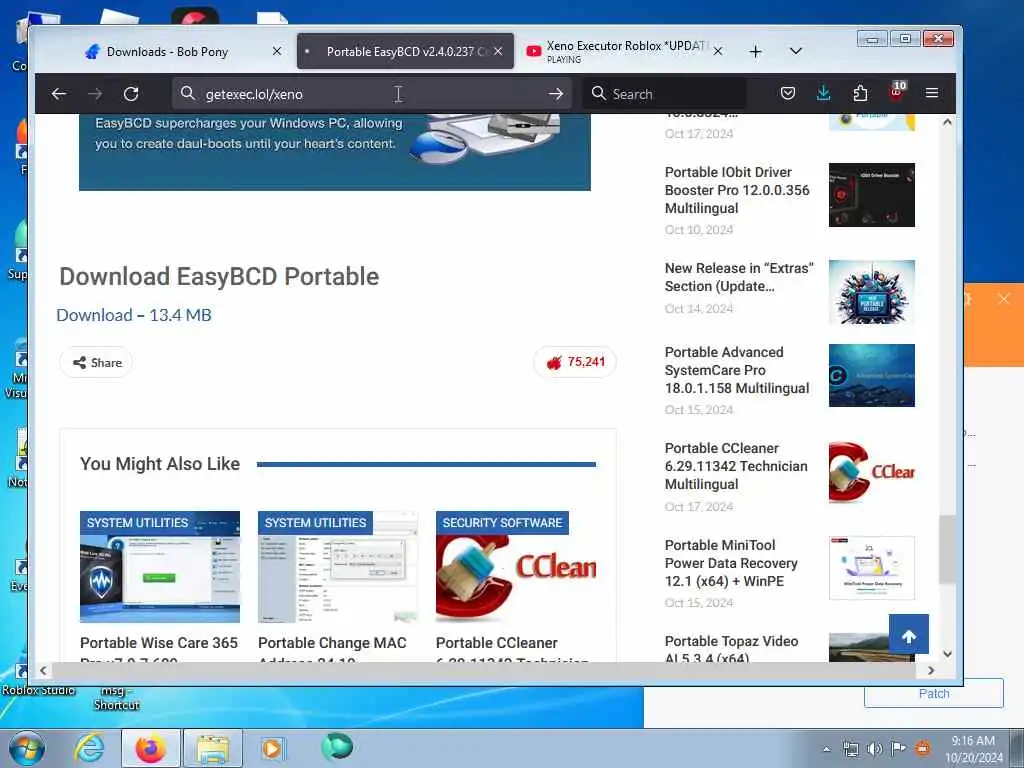Open the Firefox hamburger menu

[x=932, y=93]
